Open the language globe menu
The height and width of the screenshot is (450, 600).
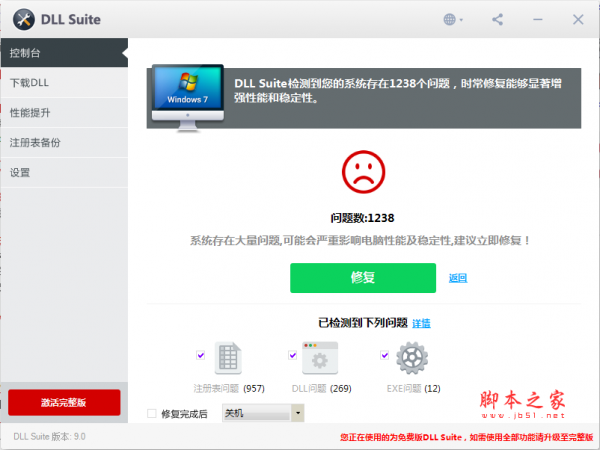[x=453, y=20]
